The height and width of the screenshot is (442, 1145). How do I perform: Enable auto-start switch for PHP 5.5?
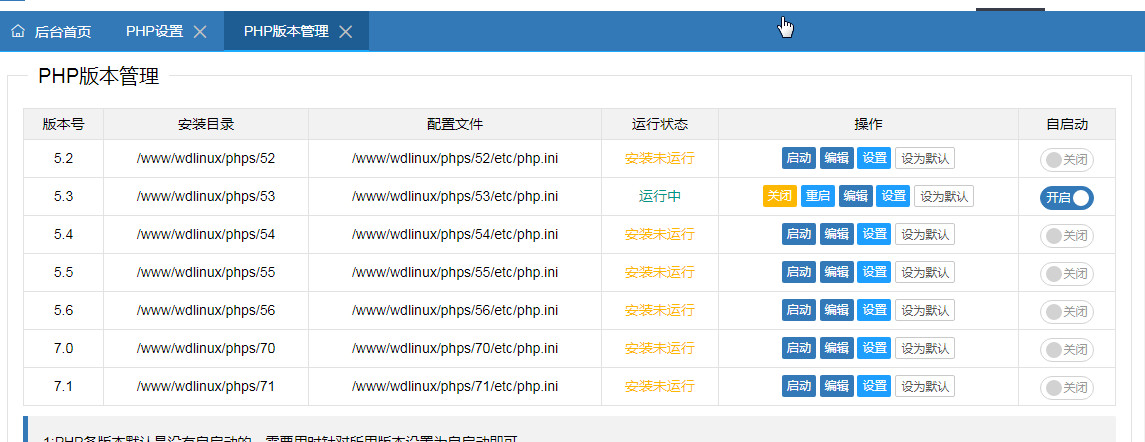[x=1066, y=273]
